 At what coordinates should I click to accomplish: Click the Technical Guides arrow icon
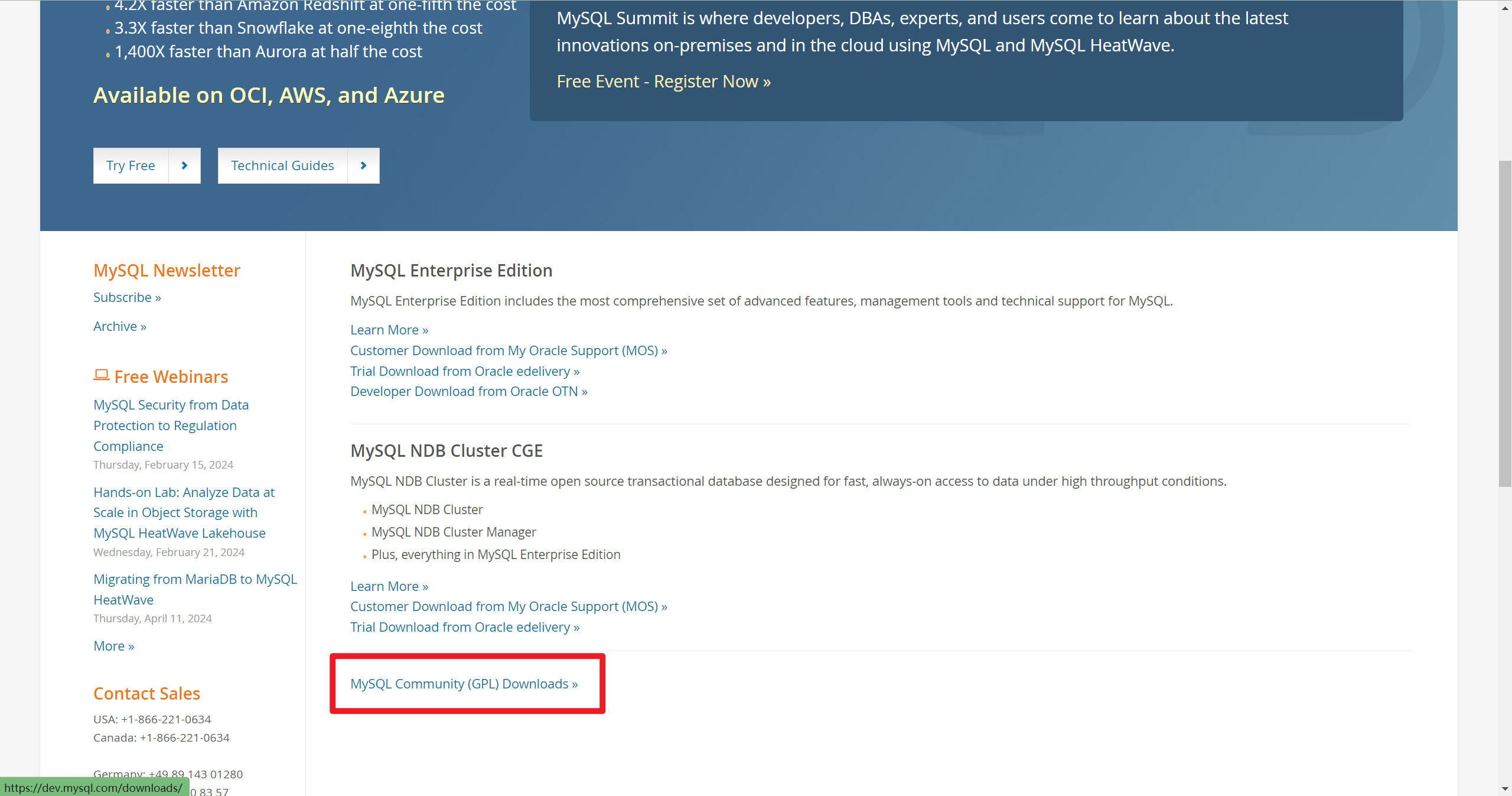tap(363, 165)
